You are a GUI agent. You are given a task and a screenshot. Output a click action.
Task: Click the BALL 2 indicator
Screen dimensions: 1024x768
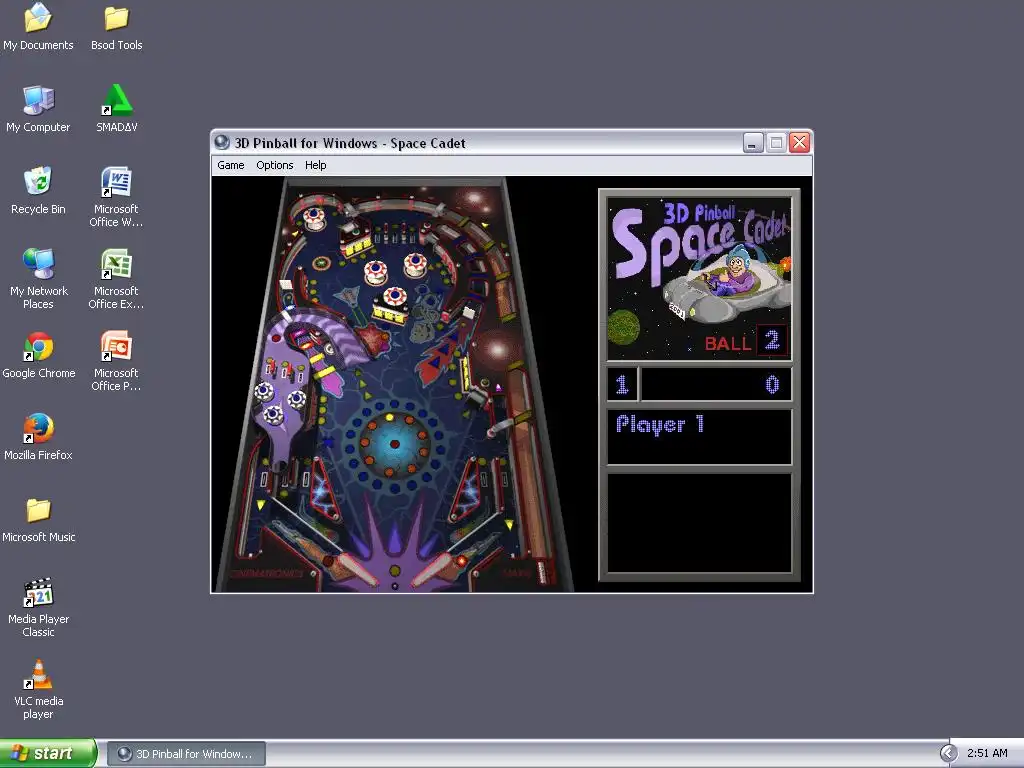coord(745,342)
